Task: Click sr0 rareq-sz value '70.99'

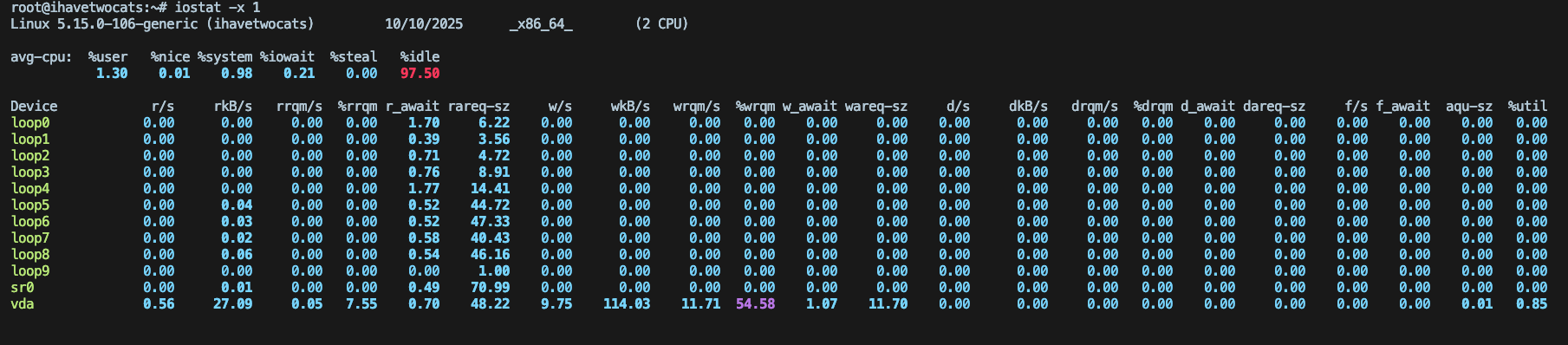Action: coord(491,288)
